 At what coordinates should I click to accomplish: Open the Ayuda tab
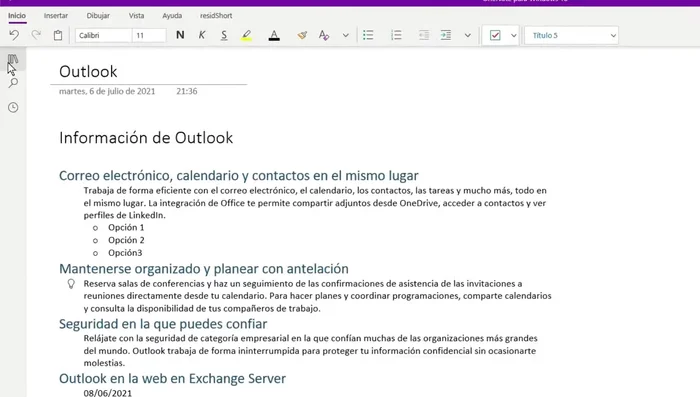click(x=172, y=16)
